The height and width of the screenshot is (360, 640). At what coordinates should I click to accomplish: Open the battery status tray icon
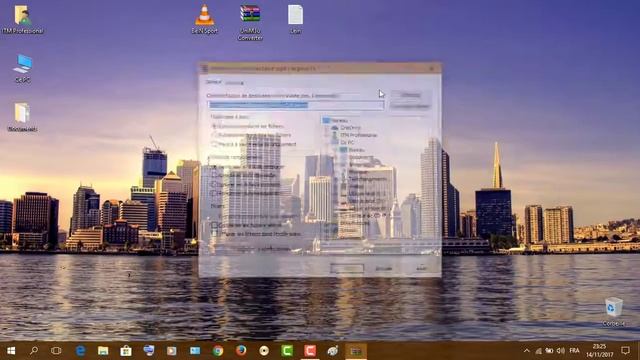pyautogui.click(x=549, y=351)
